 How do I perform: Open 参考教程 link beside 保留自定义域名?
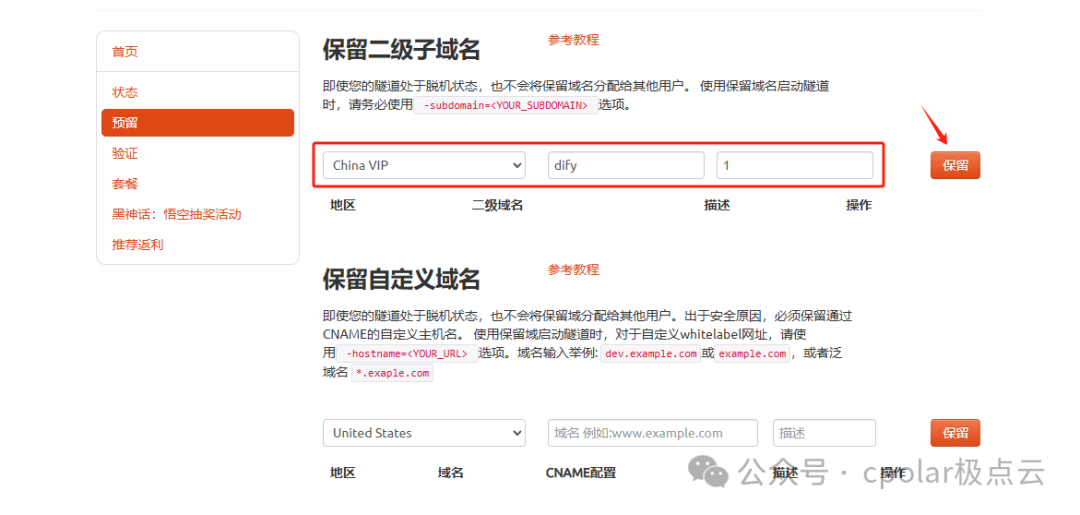[x=574, y=270]
